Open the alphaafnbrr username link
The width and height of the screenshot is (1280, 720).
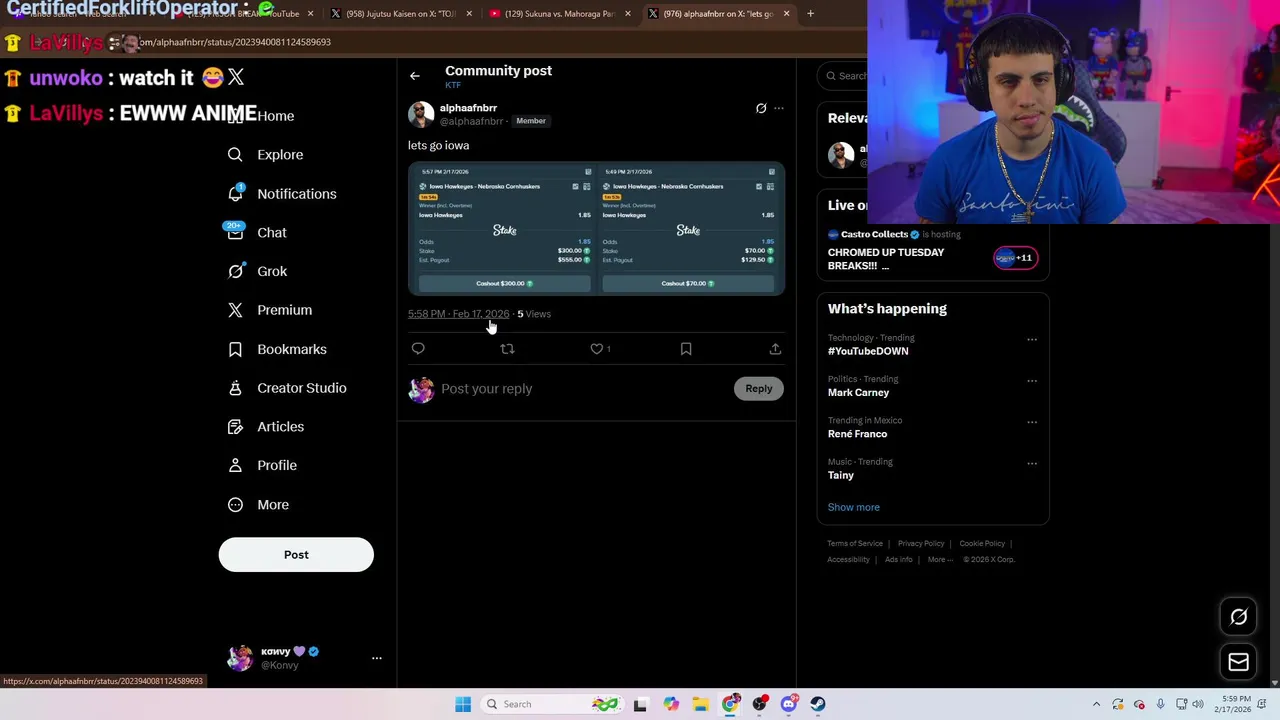[468, 108]
